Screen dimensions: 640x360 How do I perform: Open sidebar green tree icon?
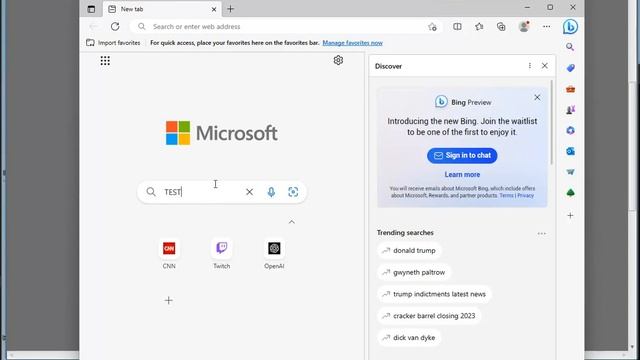point(570,193)
